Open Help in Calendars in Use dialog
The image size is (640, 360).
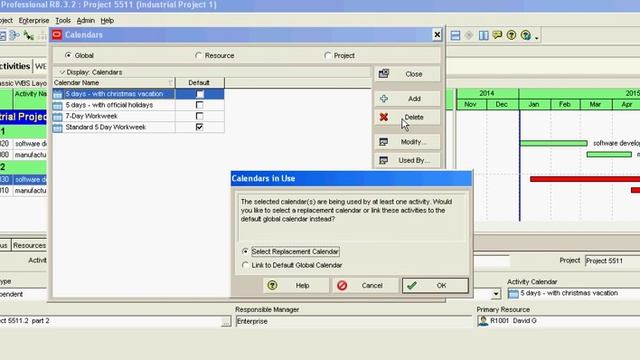click(x=296, y=285)
